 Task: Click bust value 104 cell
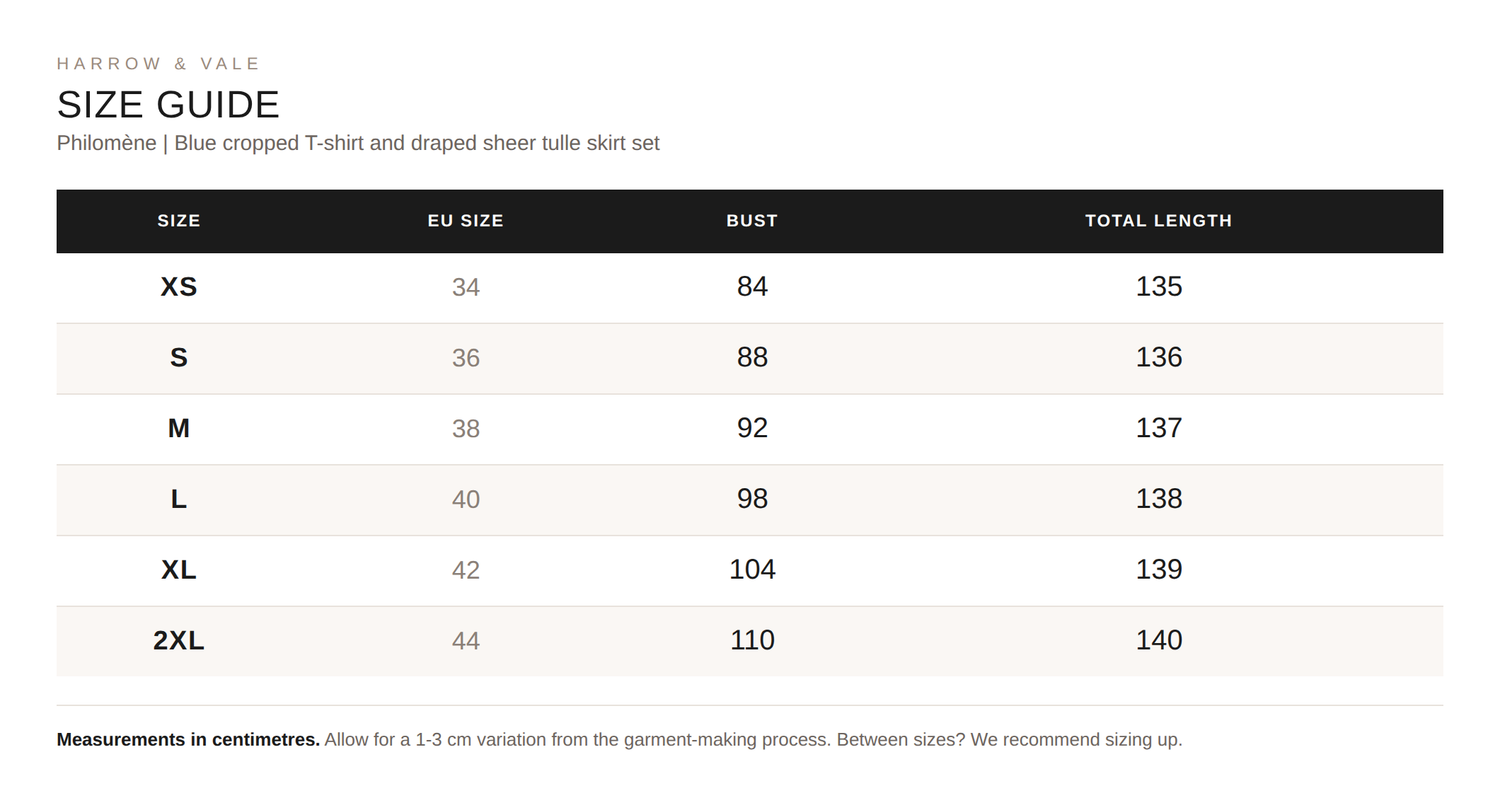[752, 569]
